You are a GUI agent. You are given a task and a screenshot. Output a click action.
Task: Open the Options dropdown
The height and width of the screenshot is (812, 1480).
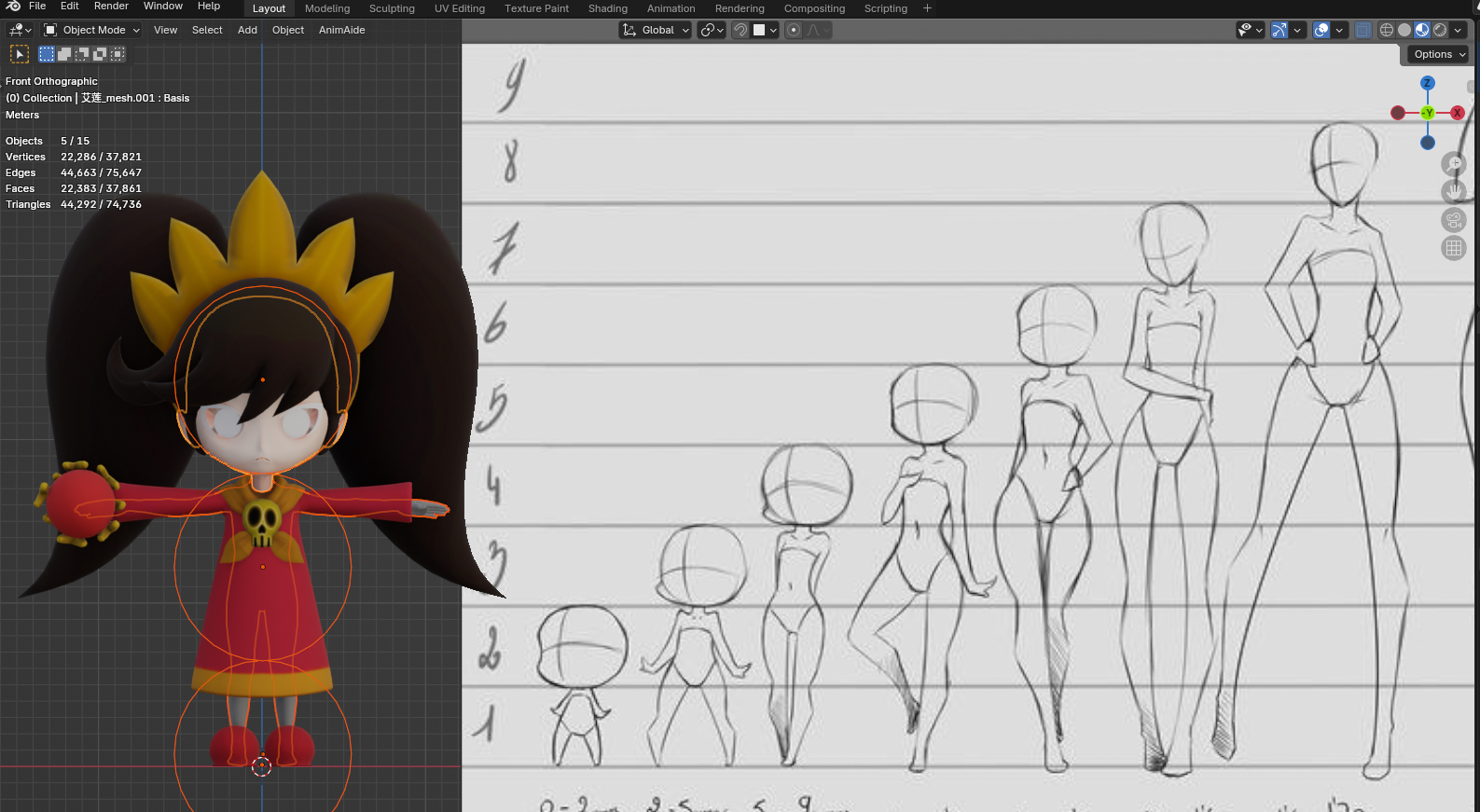(x=1439, y=54)
